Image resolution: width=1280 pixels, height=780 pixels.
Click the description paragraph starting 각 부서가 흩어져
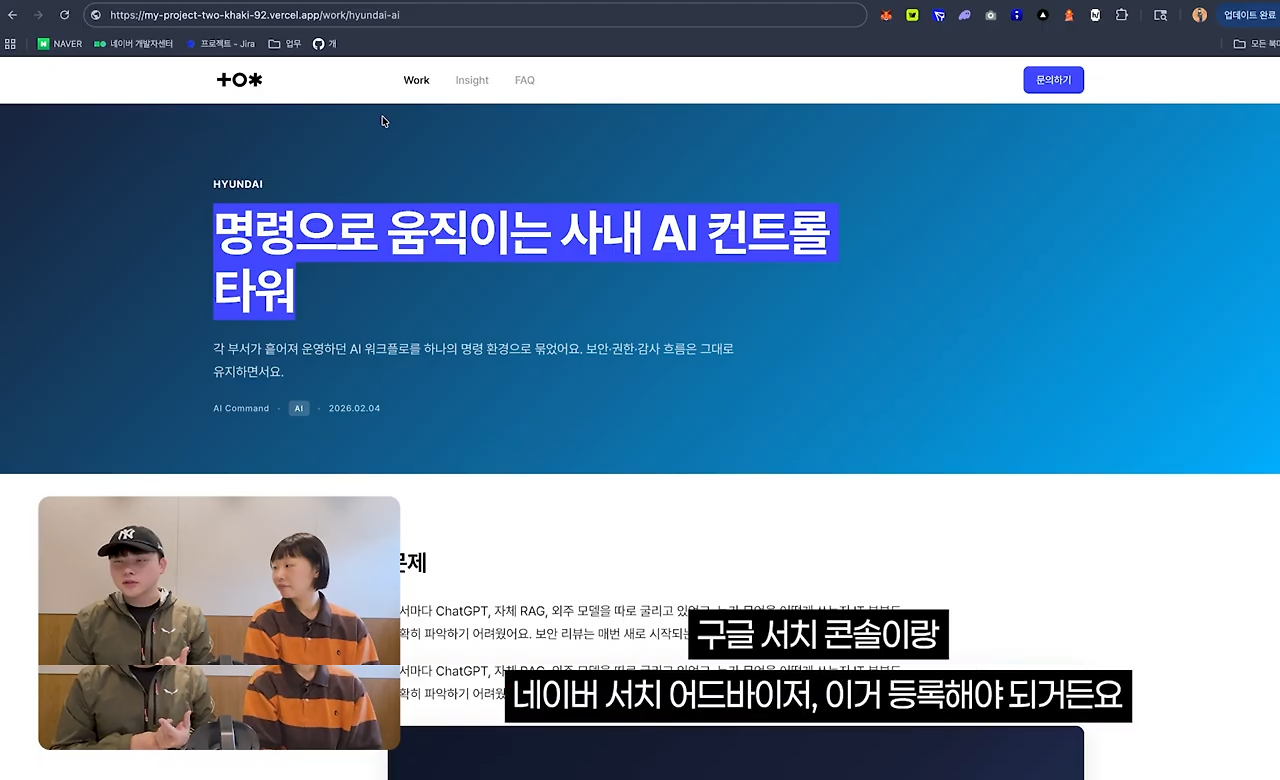473,360
